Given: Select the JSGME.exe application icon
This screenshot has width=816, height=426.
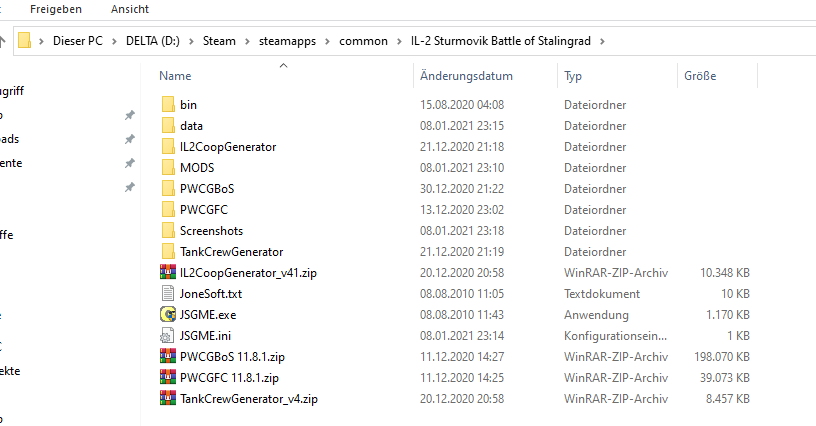Looking at the screenshot, I should click(x=168, y=315).
